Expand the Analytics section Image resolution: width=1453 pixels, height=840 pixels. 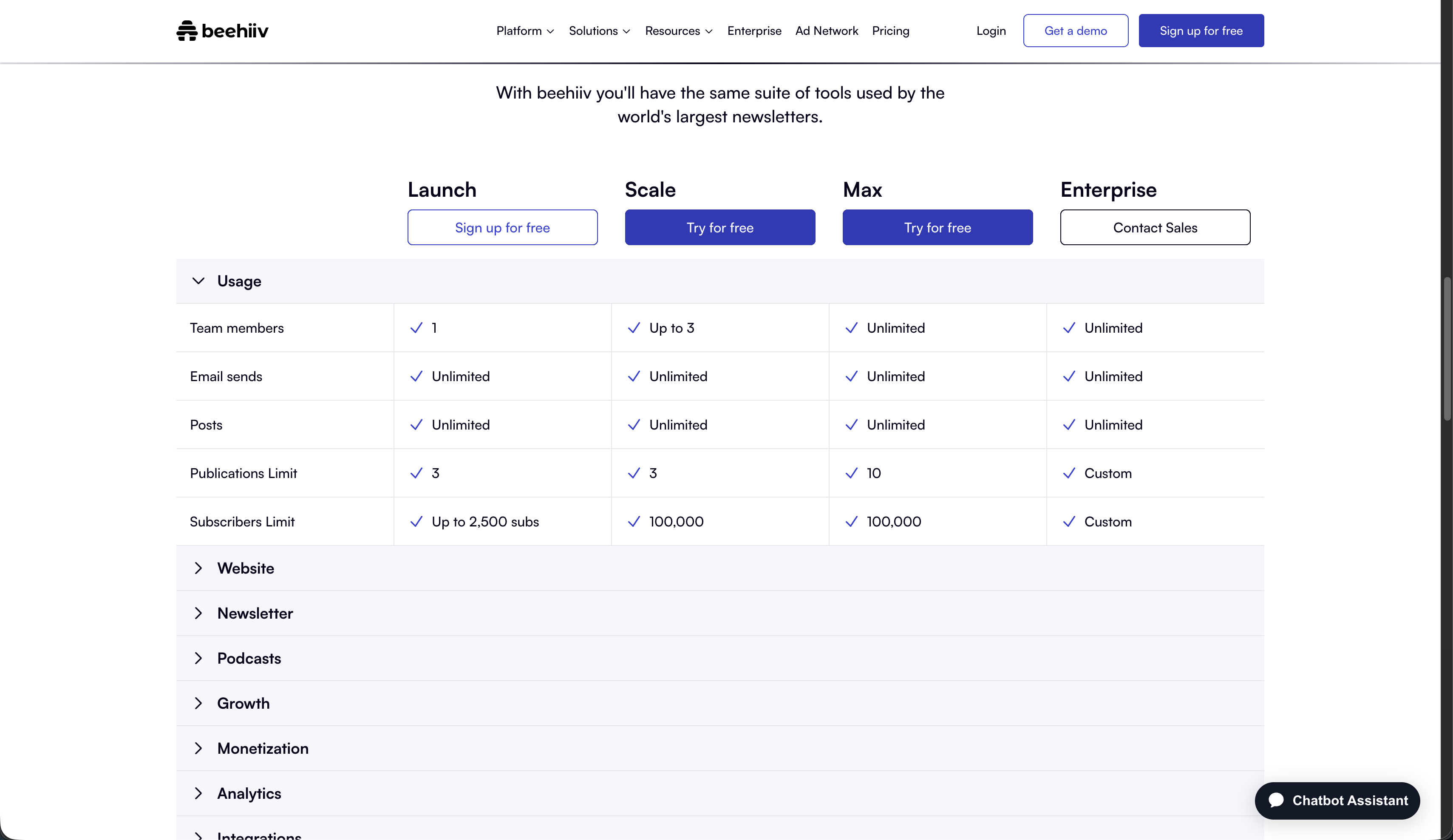pyautogui.click(x=719, y=793)
